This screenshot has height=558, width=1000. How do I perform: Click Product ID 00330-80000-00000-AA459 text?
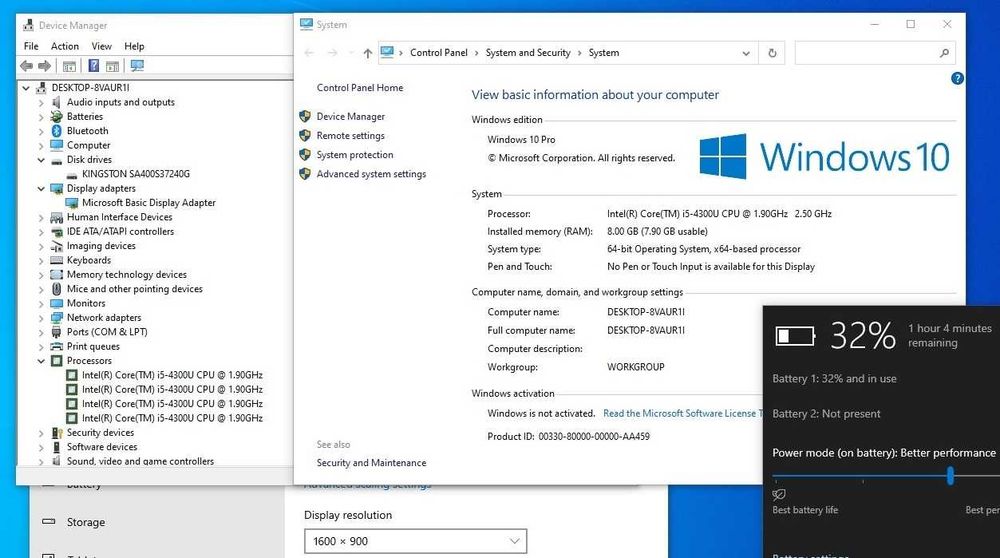[568, 437]
